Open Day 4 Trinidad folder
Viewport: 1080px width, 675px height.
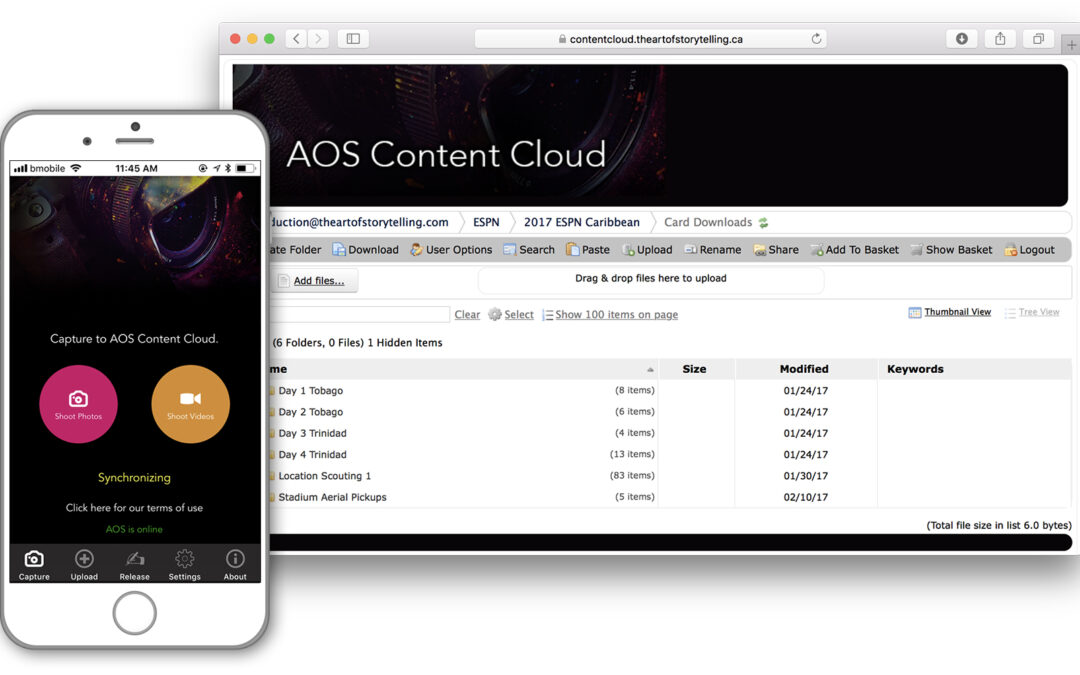(x=313, y=455)
